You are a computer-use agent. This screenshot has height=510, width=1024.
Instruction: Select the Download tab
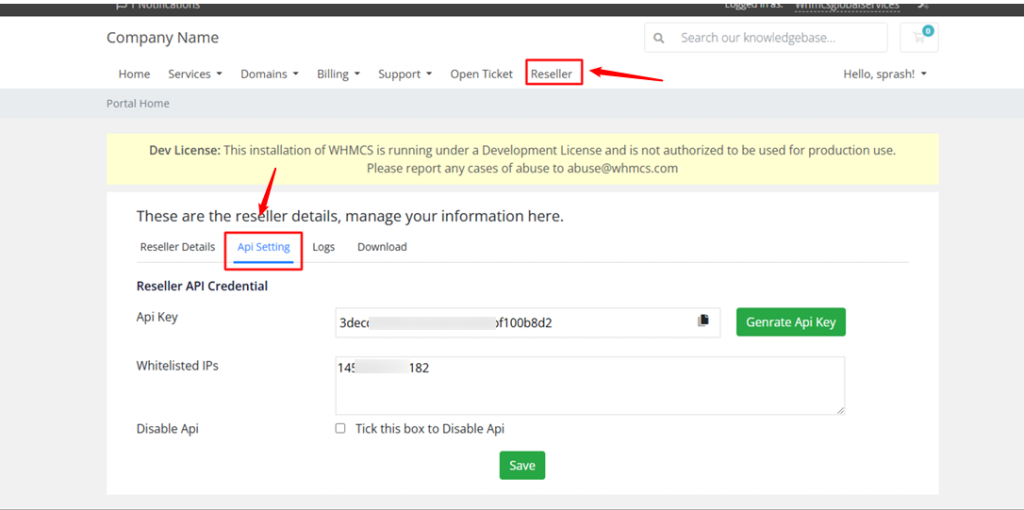point(382,247)
